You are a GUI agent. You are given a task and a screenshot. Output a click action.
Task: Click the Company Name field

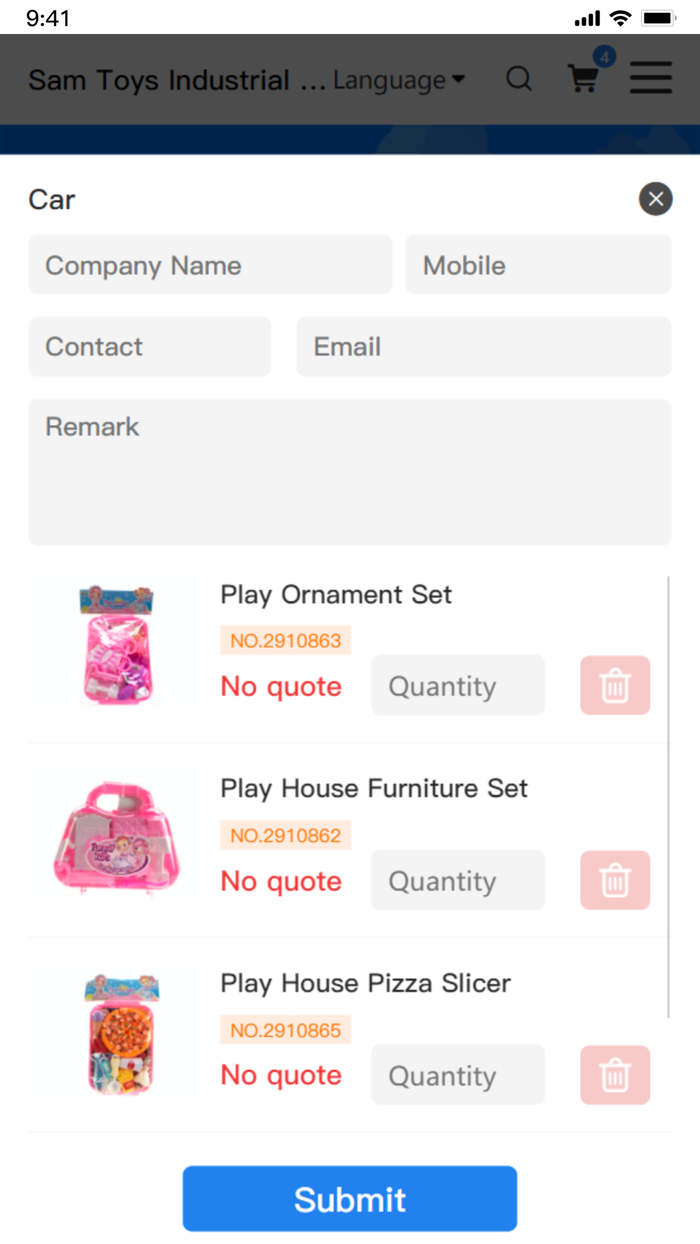point(210,265)
